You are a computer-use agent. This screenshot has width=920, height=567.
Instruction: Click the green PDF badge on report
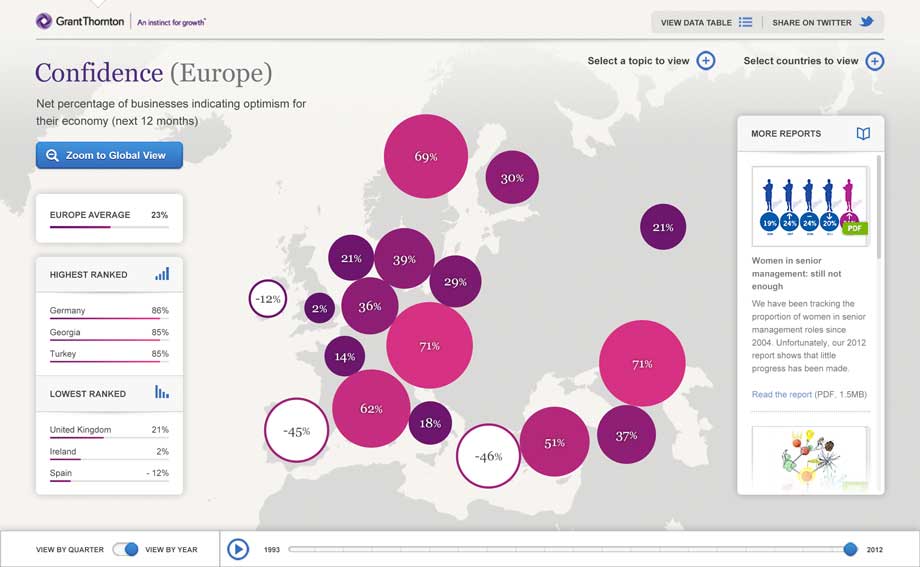854,228
